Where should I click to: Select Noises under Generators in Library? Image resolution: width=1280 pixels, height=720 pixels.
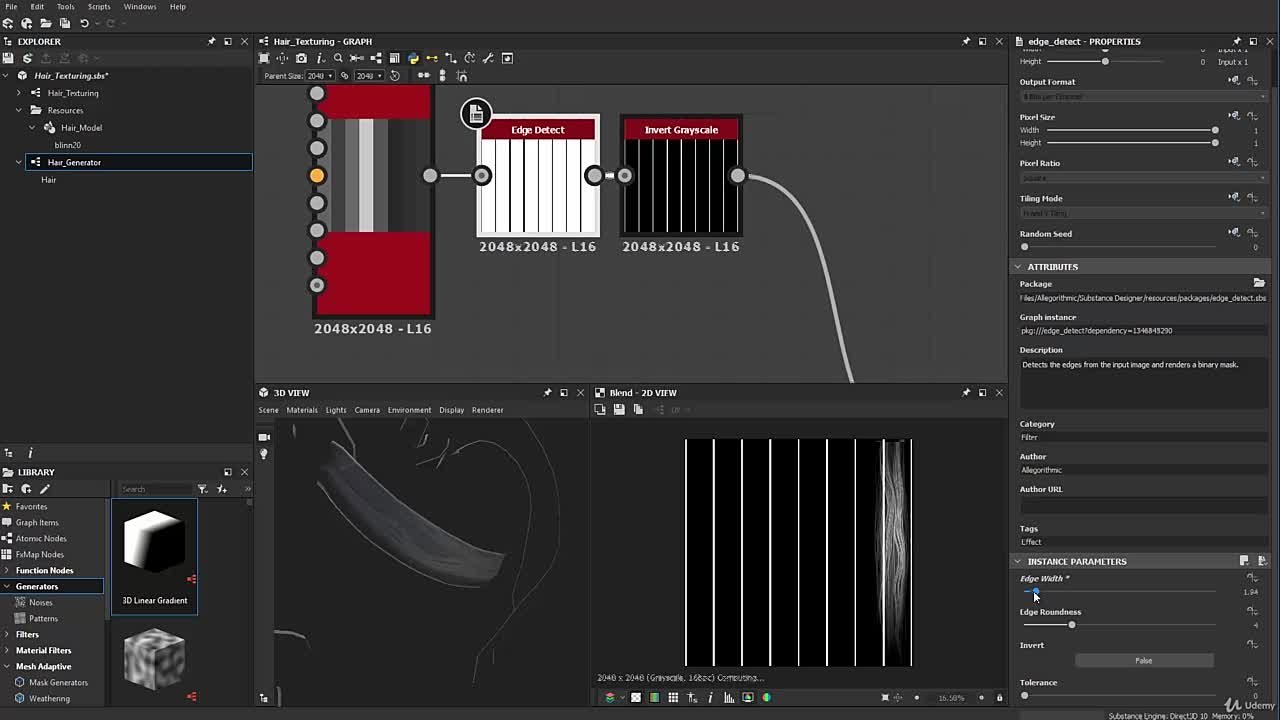pos(40,602)
